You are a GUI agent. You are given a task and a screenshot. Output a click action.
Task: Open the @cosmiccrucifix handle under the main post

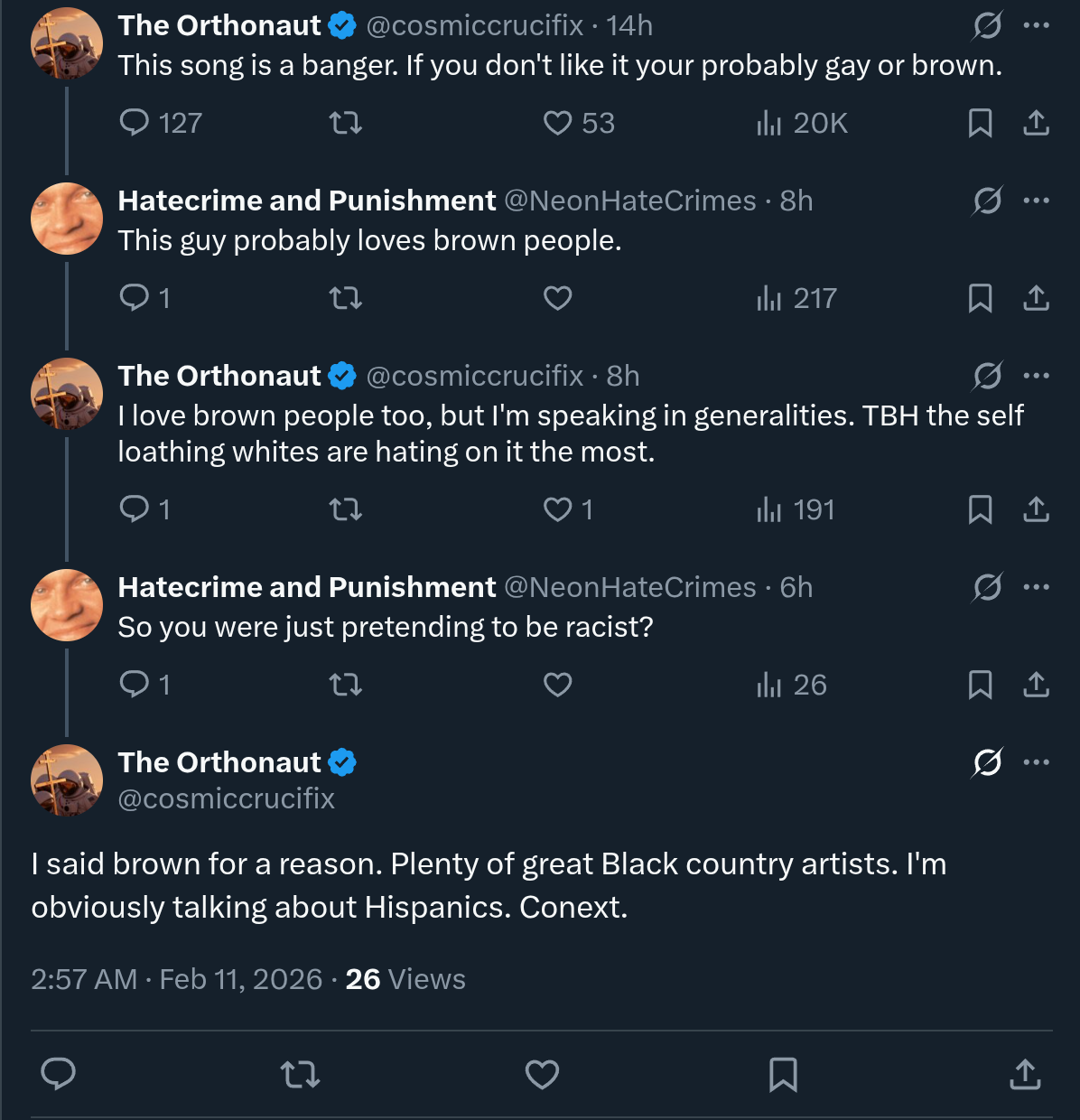[x=226, y=798]
